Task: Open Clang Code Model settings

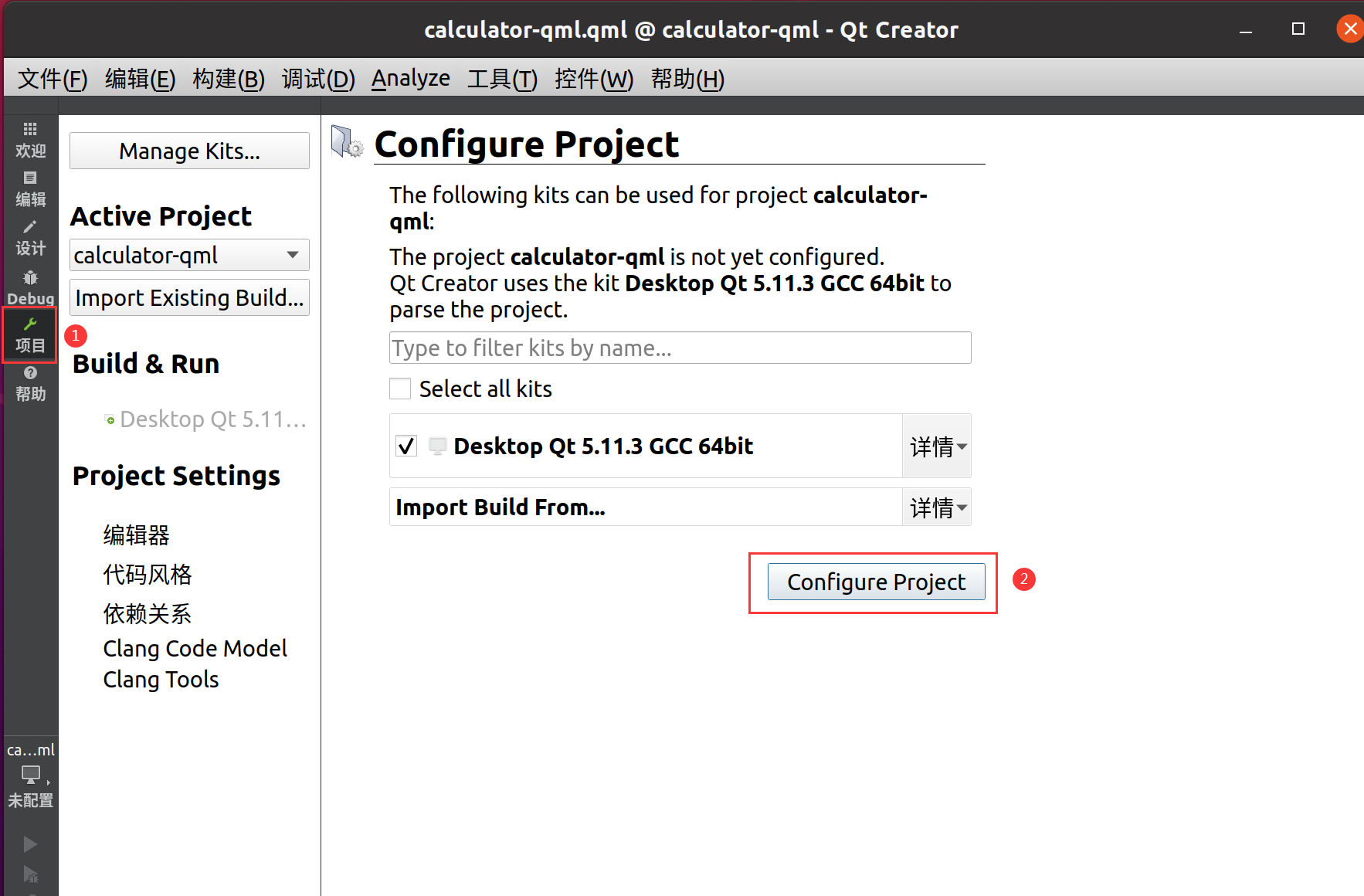Action: click(195, 648)
